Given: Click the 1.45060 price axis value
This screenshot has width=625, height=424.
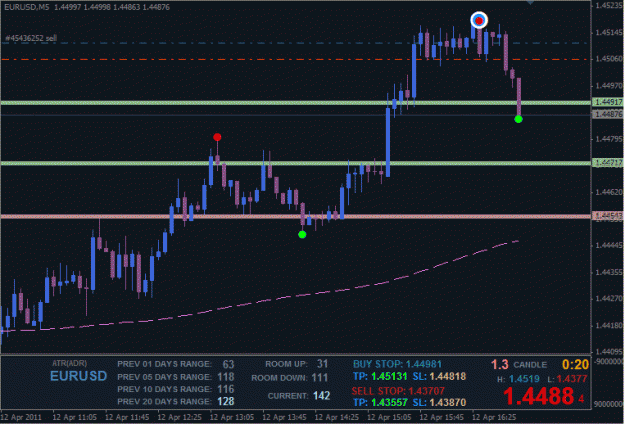Looking at the screenshot, I should [x=609, y=59].
